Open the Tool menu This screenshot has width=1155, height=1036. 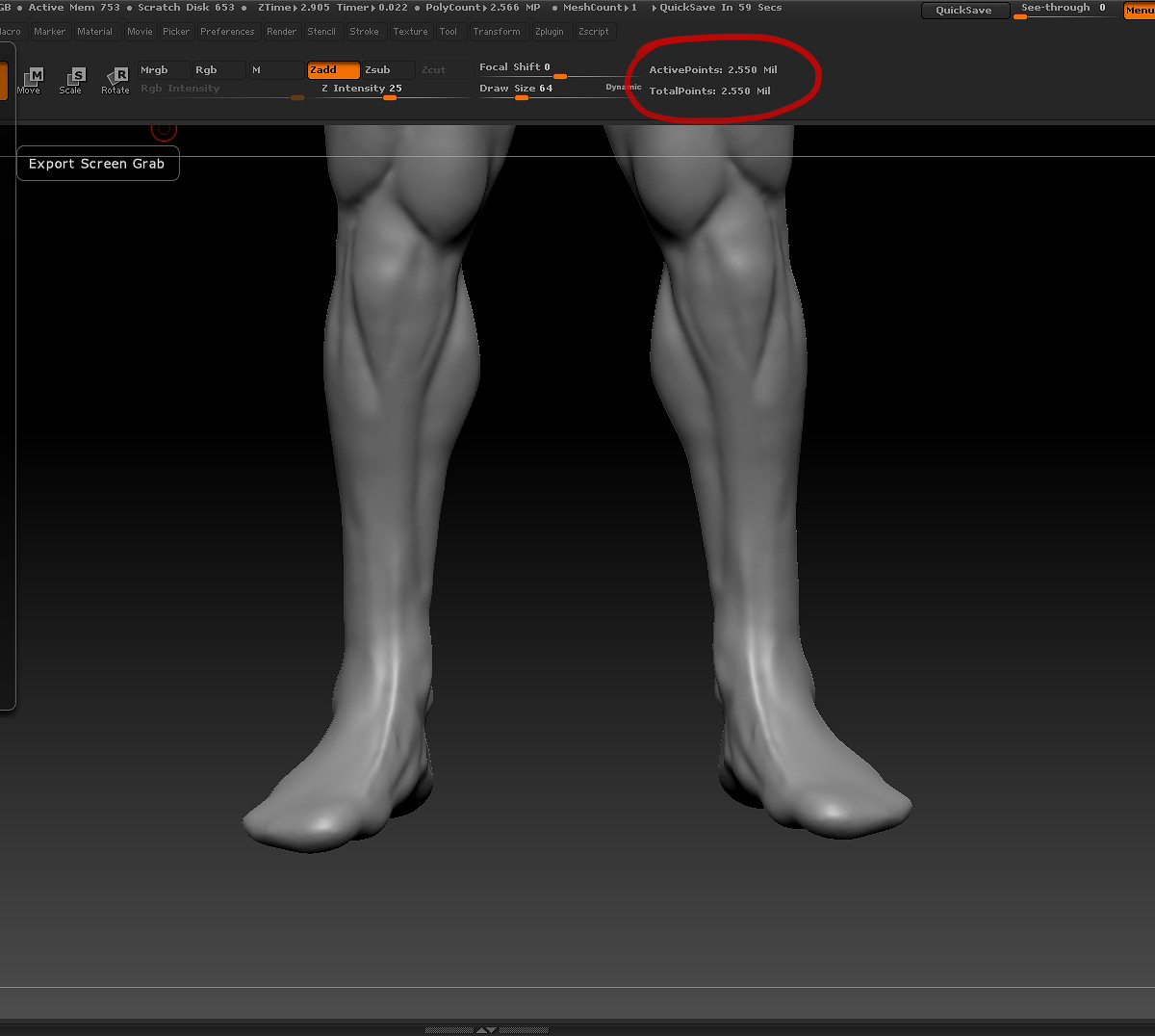(x=449, y=32)
